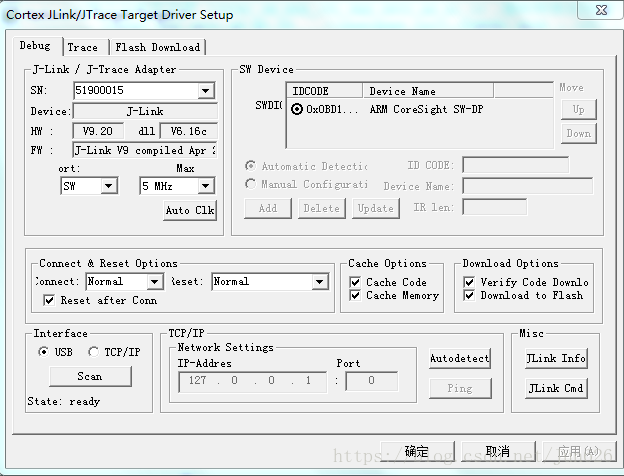This screenshot has height=476, width=624.
Task: Cancel with the 取消 button
Action: pyautogui.click(x=498, y=451)
